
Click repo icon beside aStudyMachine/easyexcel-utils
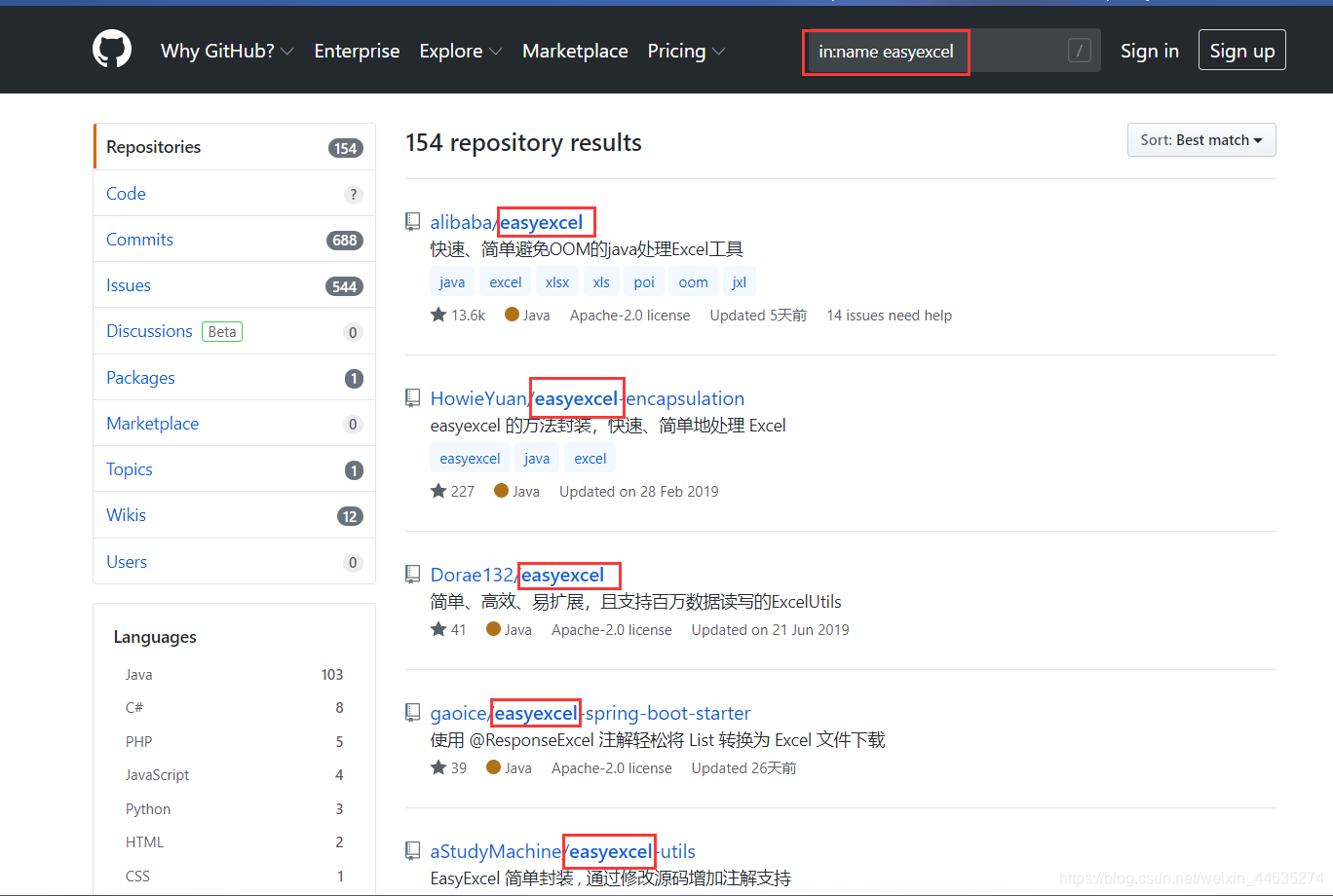click(x=413, y=851)
